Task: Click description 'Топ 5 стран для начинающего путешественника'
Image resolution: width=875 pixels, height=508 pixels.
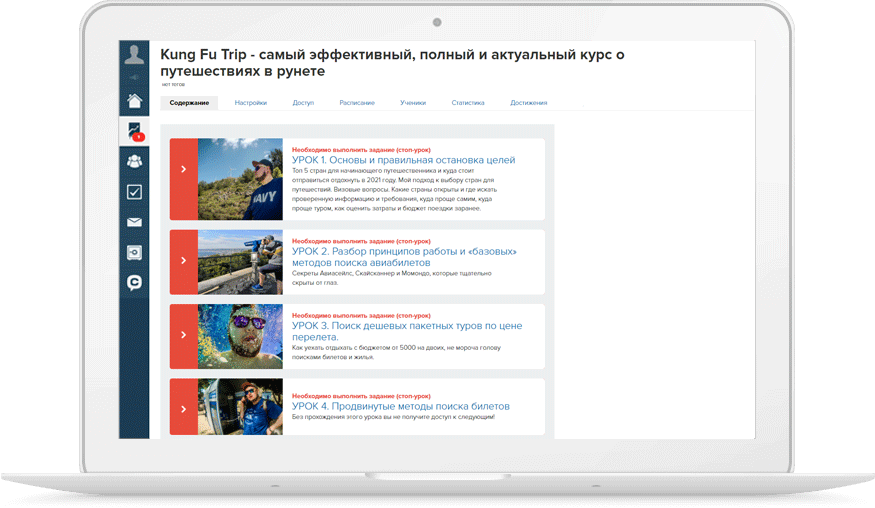Action: click(394, 189)
